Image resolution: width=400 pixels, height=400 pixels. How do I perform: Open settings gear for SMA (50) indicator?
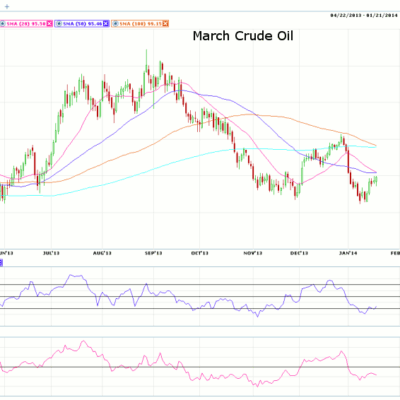59,23
